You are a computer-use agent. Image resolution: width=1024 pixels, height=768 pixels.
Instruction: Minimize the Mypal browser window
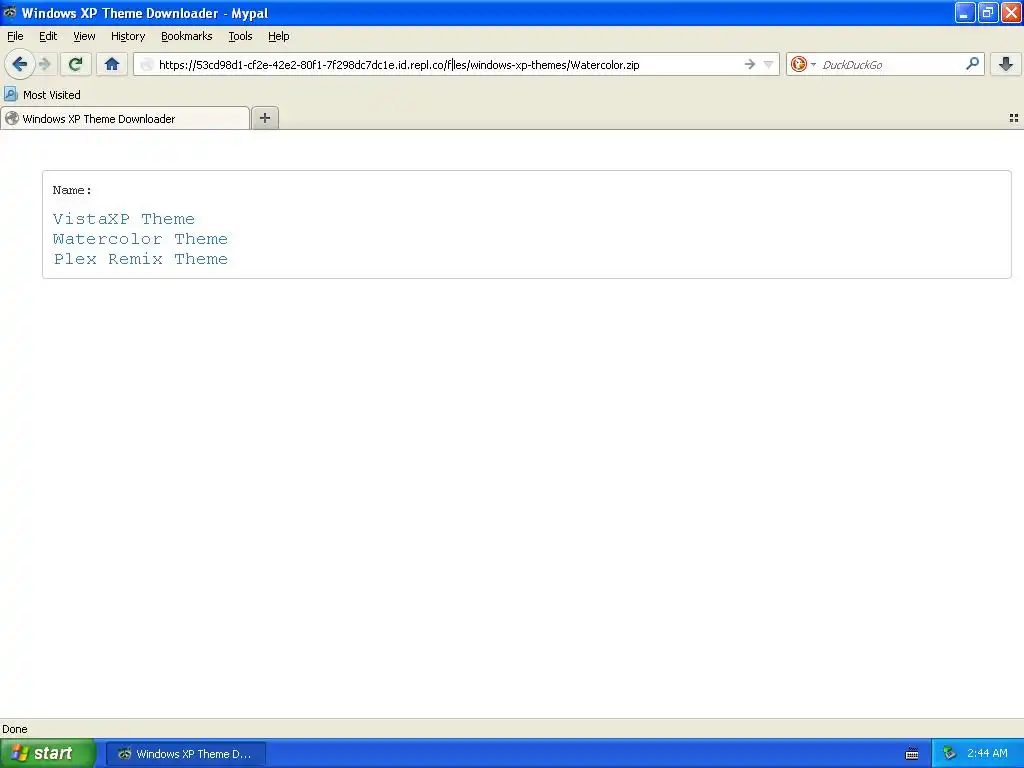coord(965,12)
